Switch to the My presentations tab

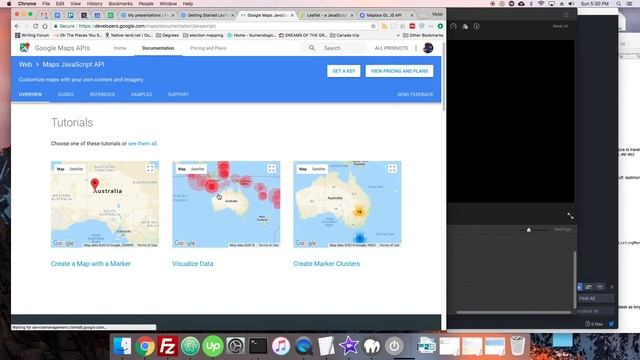148,15
